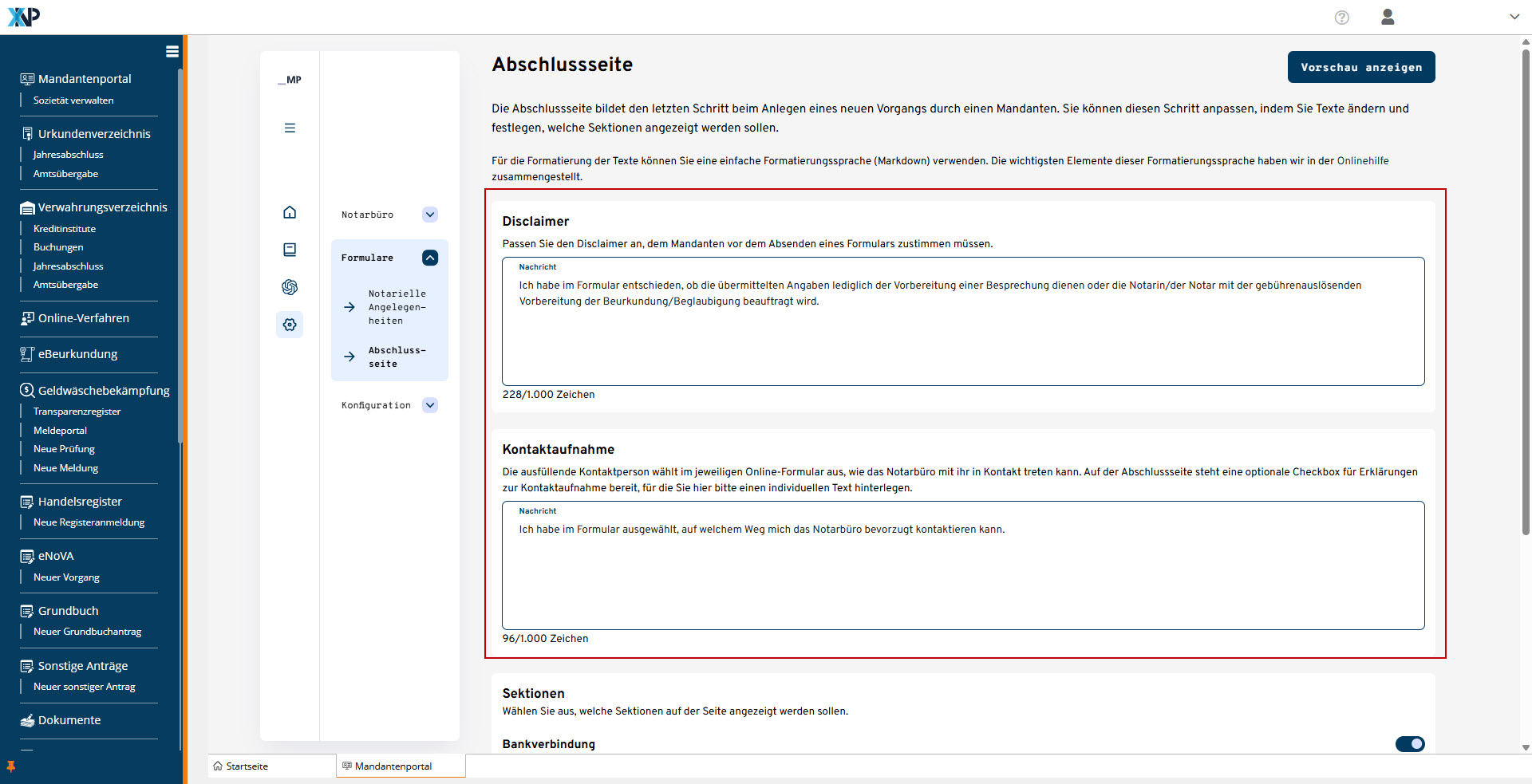Viewport: 1532px width, 784px height.
Task: Click the Grundbuch sidebar icon
Action: pos(27,611)
